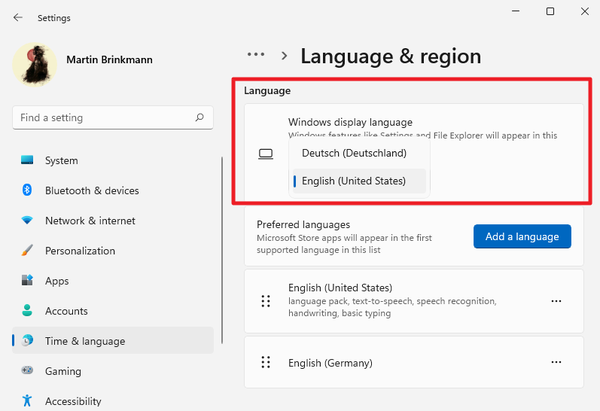Open Bluetooth & devices settings
This screenshot has height=411, width=600.
point(113,190)
